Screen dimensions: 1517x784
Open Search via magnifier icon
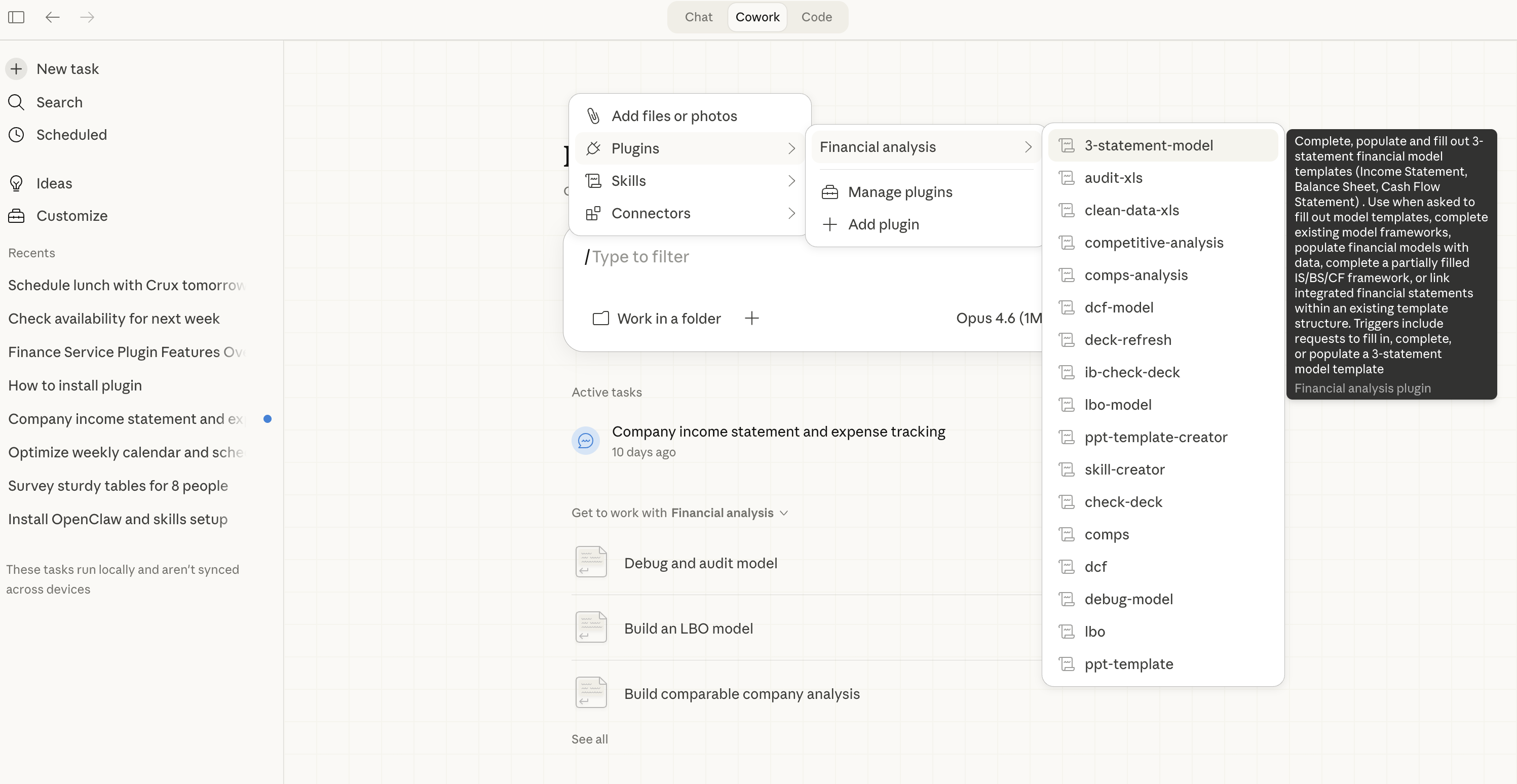17,102
